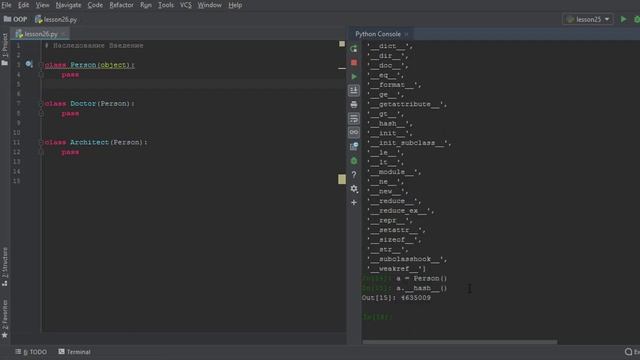Stop the running console with the red square

[354, 62]
